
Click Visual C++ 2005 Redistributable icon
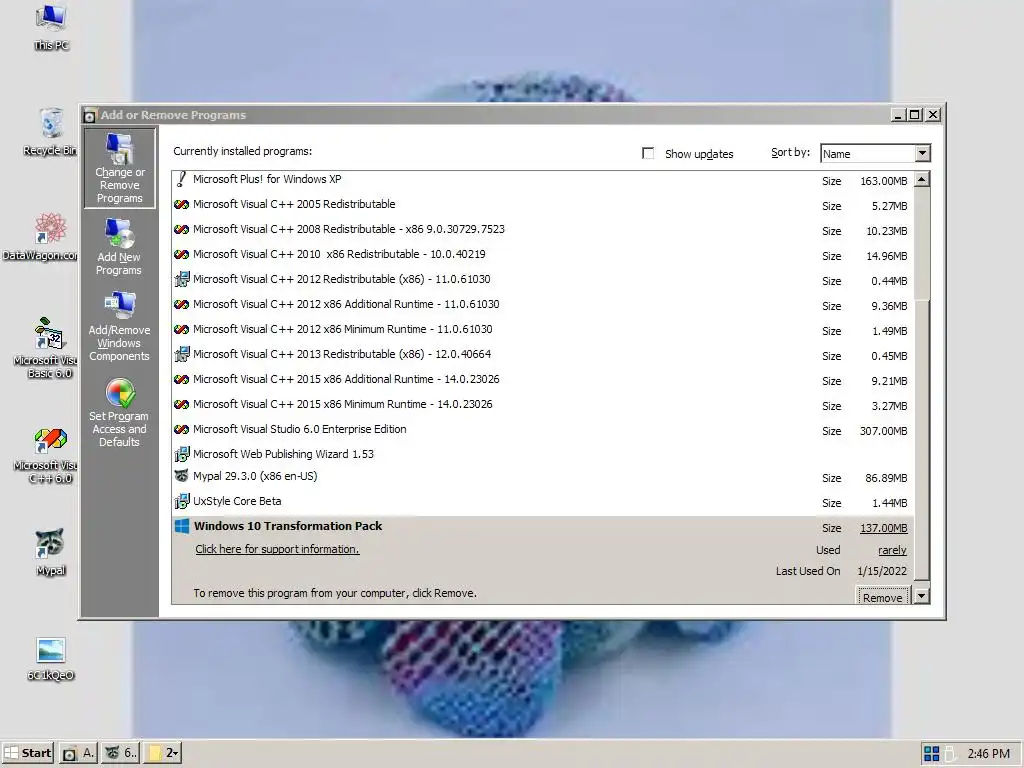coord(182,204)
